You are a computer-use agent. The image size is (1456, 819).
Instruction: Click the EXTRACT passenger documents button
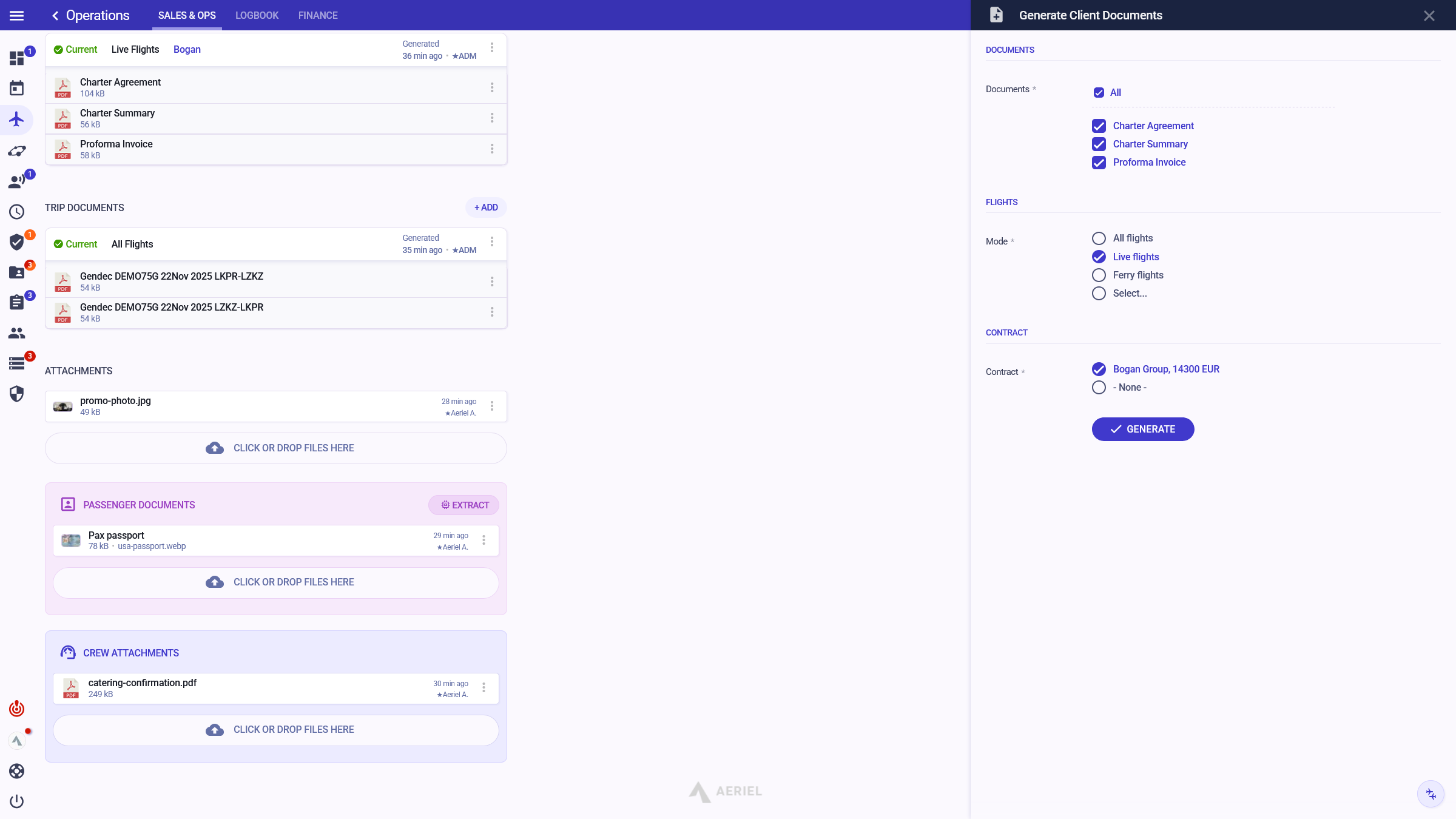click(464, 505)
